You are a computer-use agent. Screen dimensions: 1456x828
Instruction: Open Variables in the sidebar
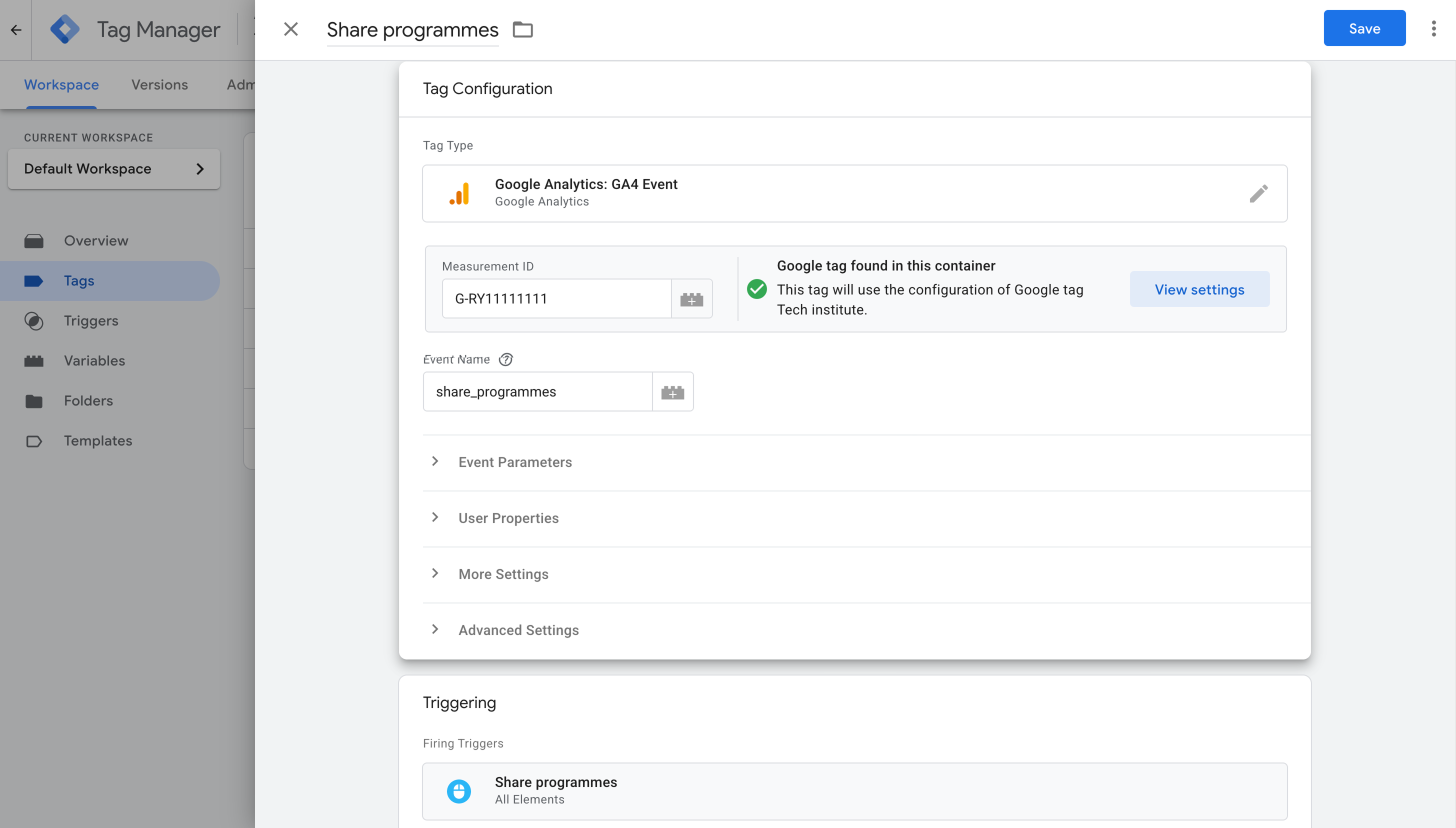coord(109,361)
